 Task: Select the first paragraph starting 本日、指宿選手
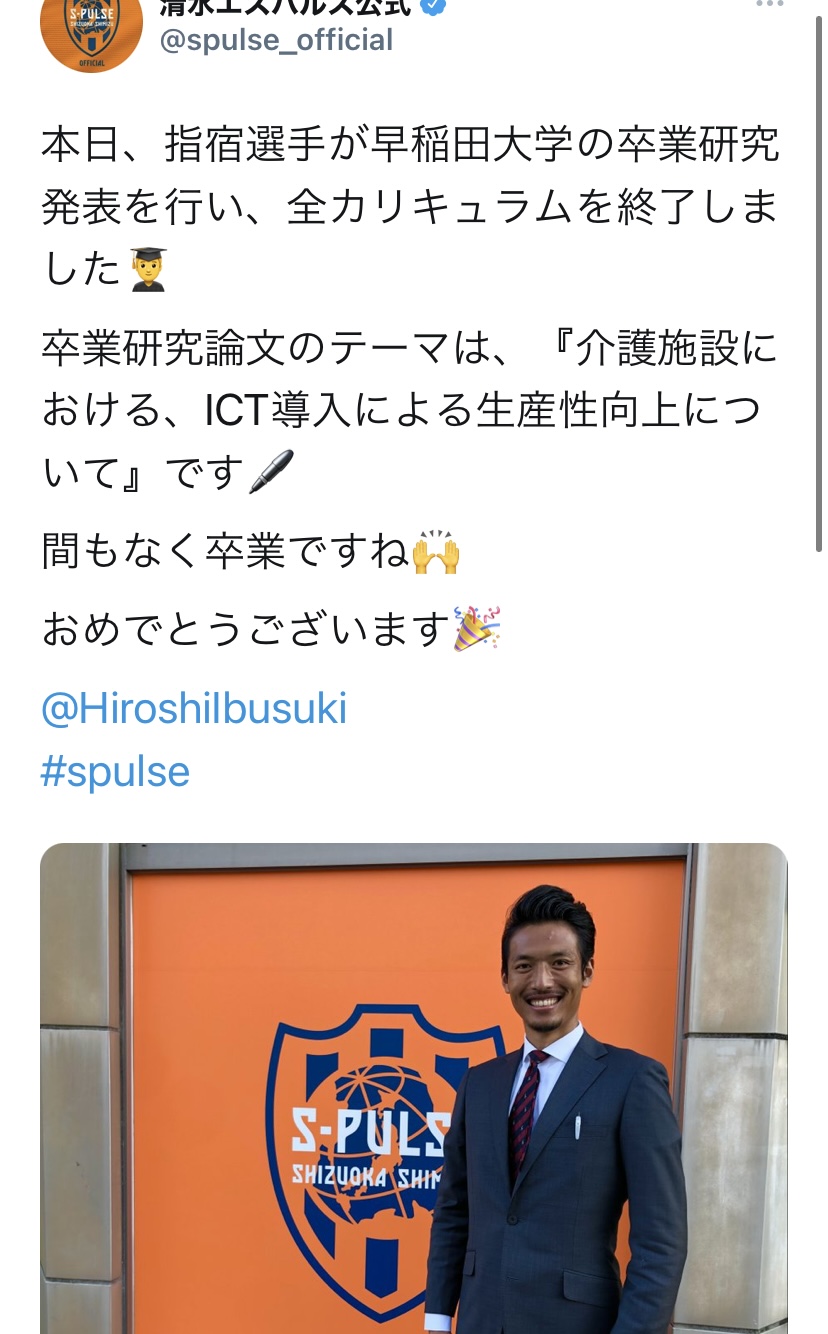(410, 207)
